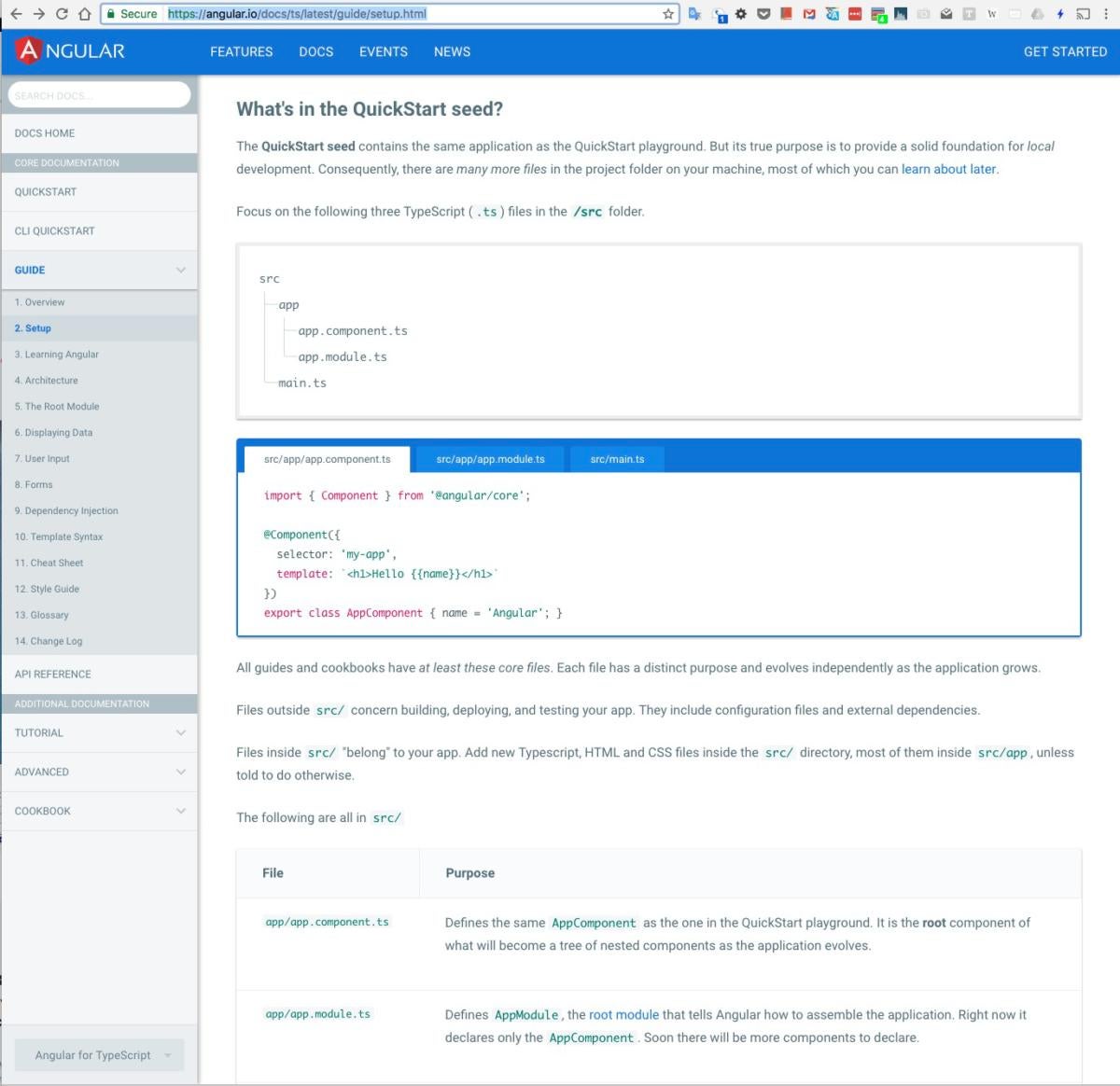The image size is (1120, 1086).
Task: Select the src/app/app.component.ts code tab
Action: (x=327, y=459)
